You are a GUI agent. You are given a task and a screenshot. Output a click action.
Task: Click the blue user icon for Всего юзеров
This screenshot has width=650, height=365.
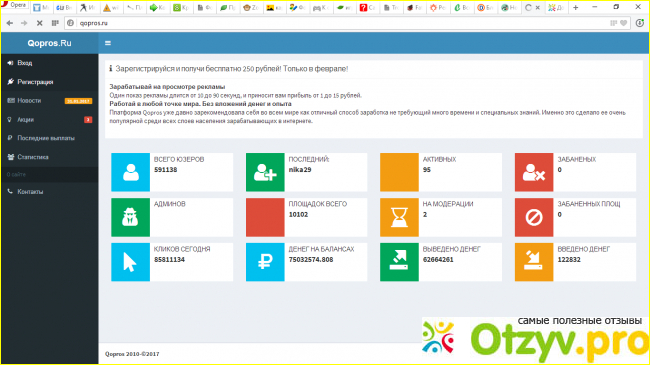(131, 172)
